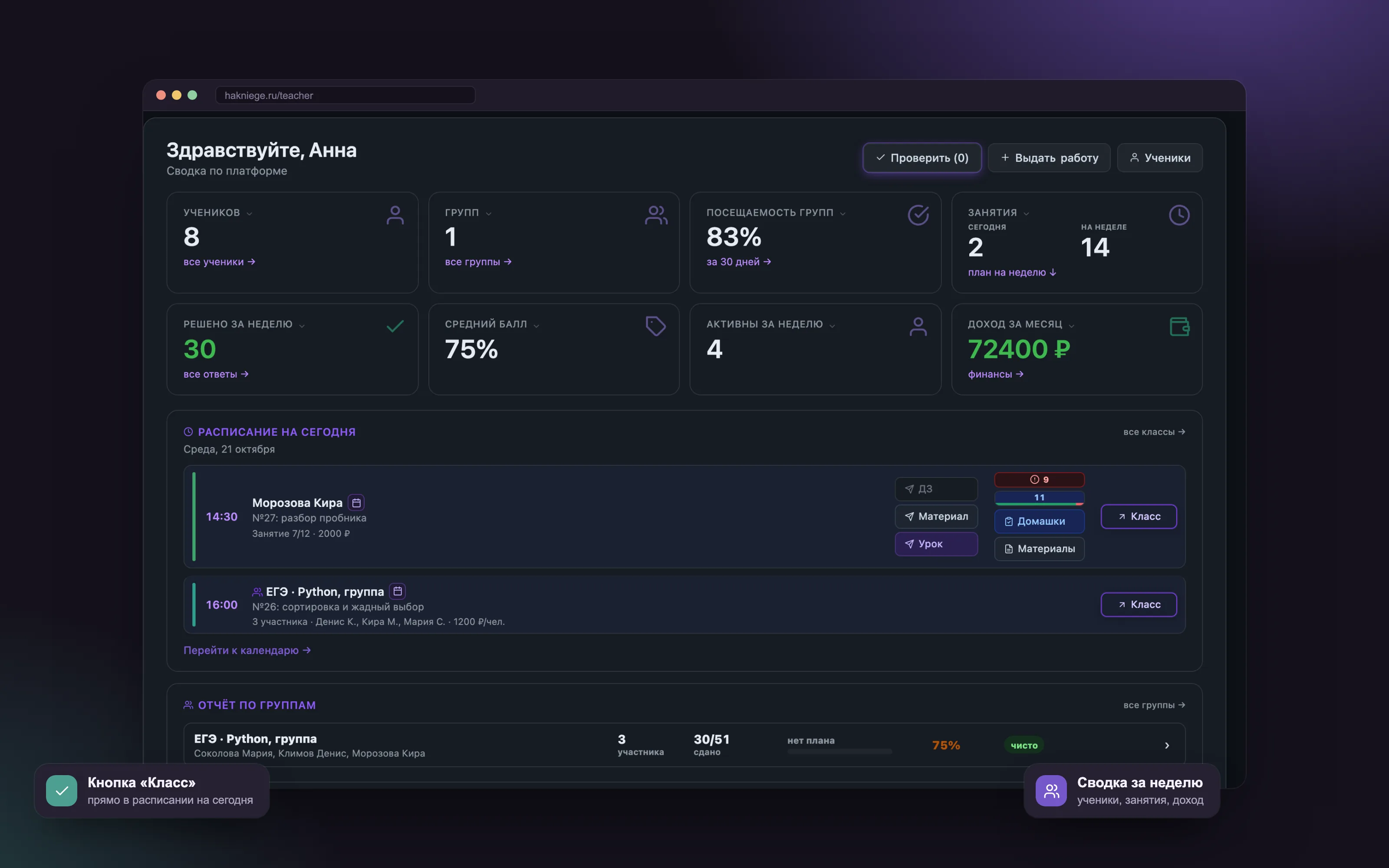Click the ДЗ send button

936,489
